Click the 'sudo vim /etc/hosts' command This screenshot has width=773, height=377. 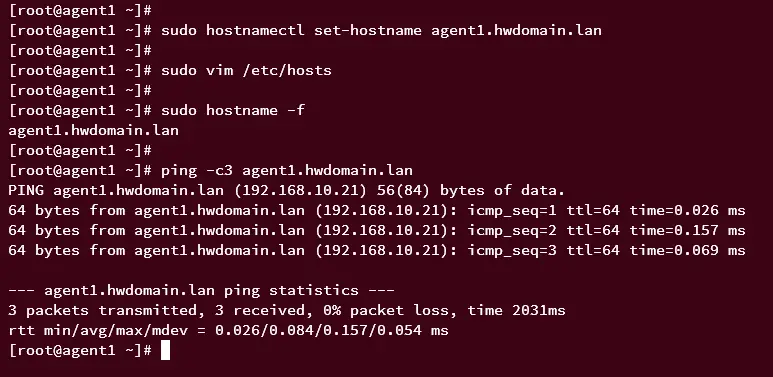246,70
